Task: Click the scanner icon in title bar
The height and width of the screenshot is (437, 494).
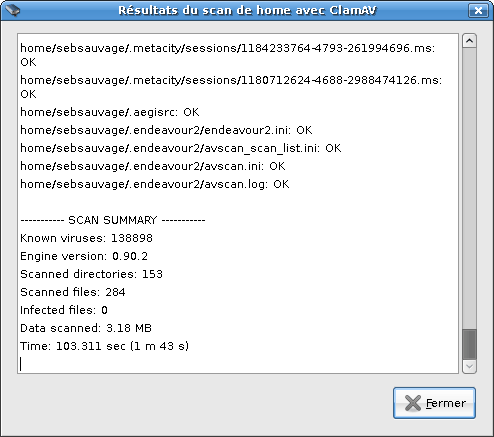Action: 13,10
